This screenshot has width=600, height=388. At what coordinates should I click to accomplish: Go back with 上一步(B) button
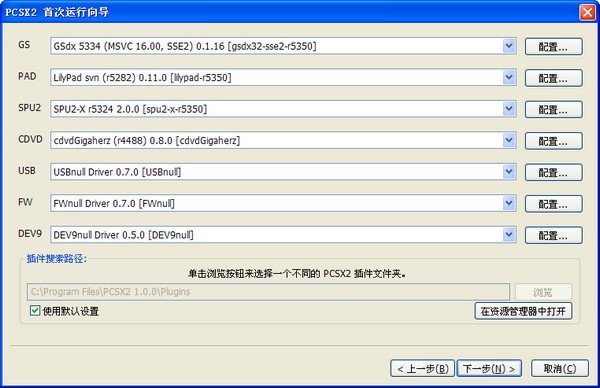point(422,368)
